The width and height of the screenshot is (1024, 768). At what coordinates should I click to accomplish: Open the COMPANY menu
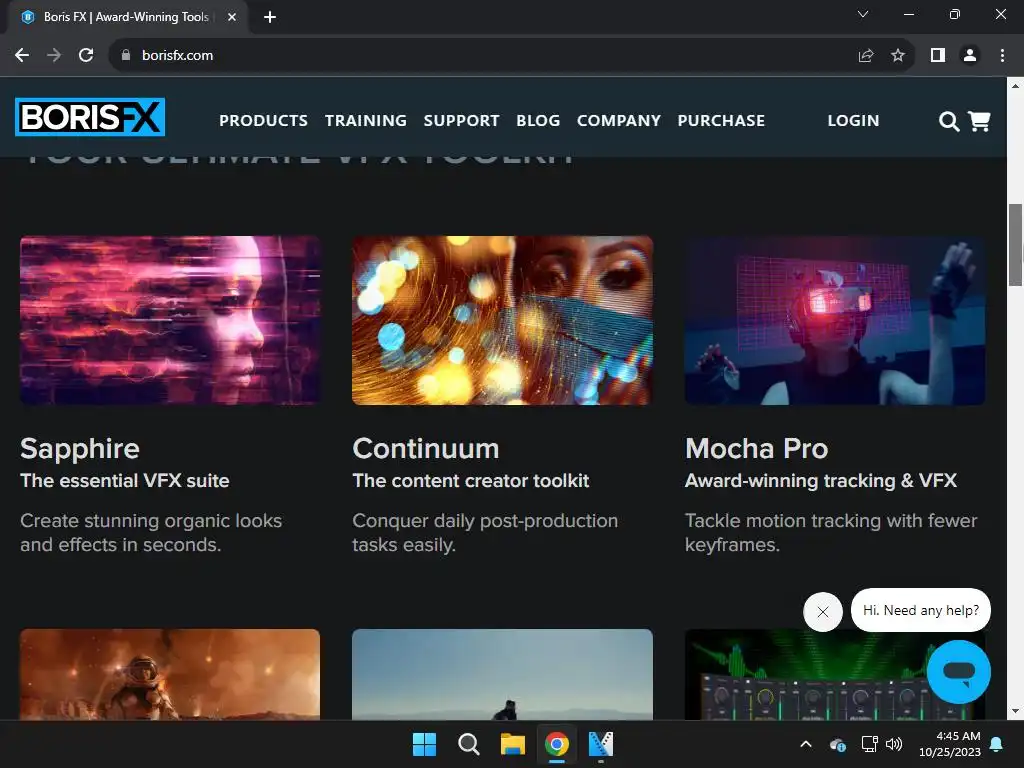[618, 121]
